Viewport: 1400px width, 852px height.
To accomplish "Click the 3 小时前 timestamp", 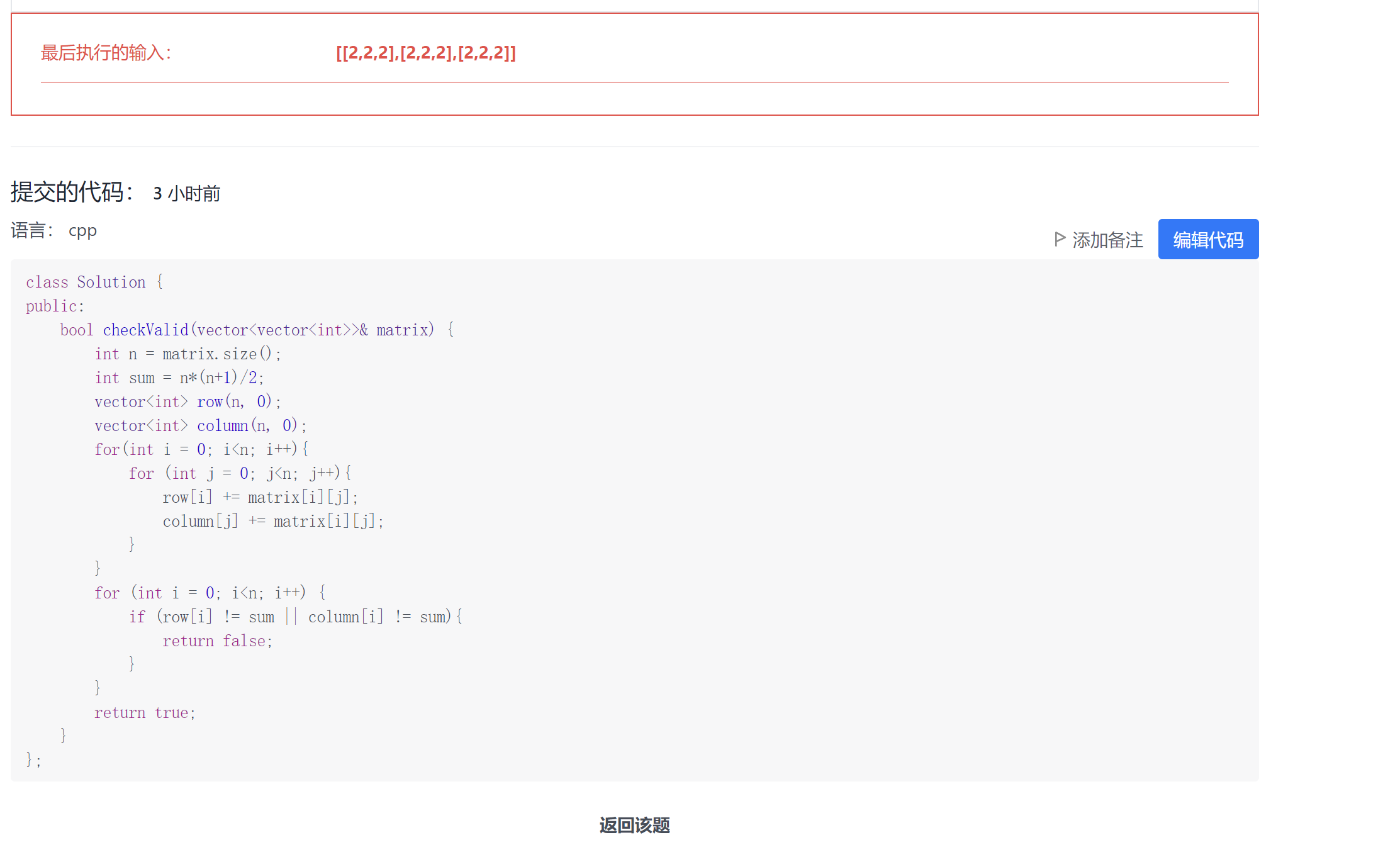I will pyautogui.click(x=186, y=193).
